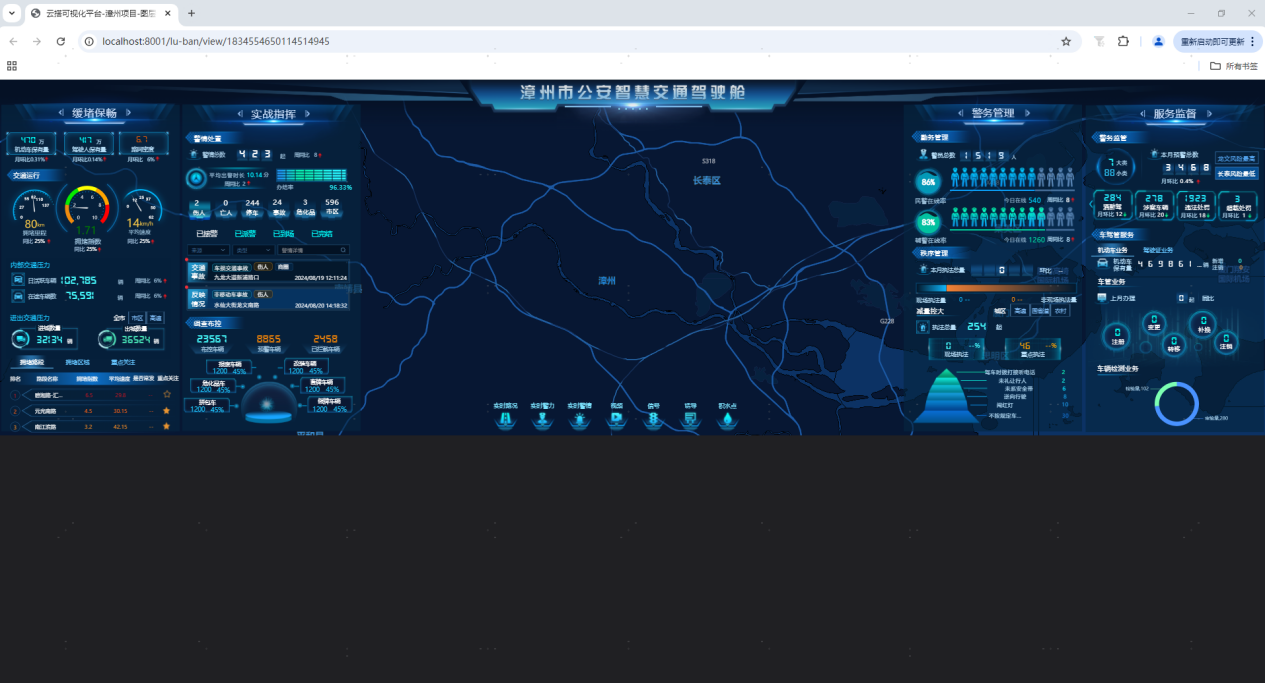Click the 诱导 guidance screen icon
1265x683 pixels.
point(690,421)
